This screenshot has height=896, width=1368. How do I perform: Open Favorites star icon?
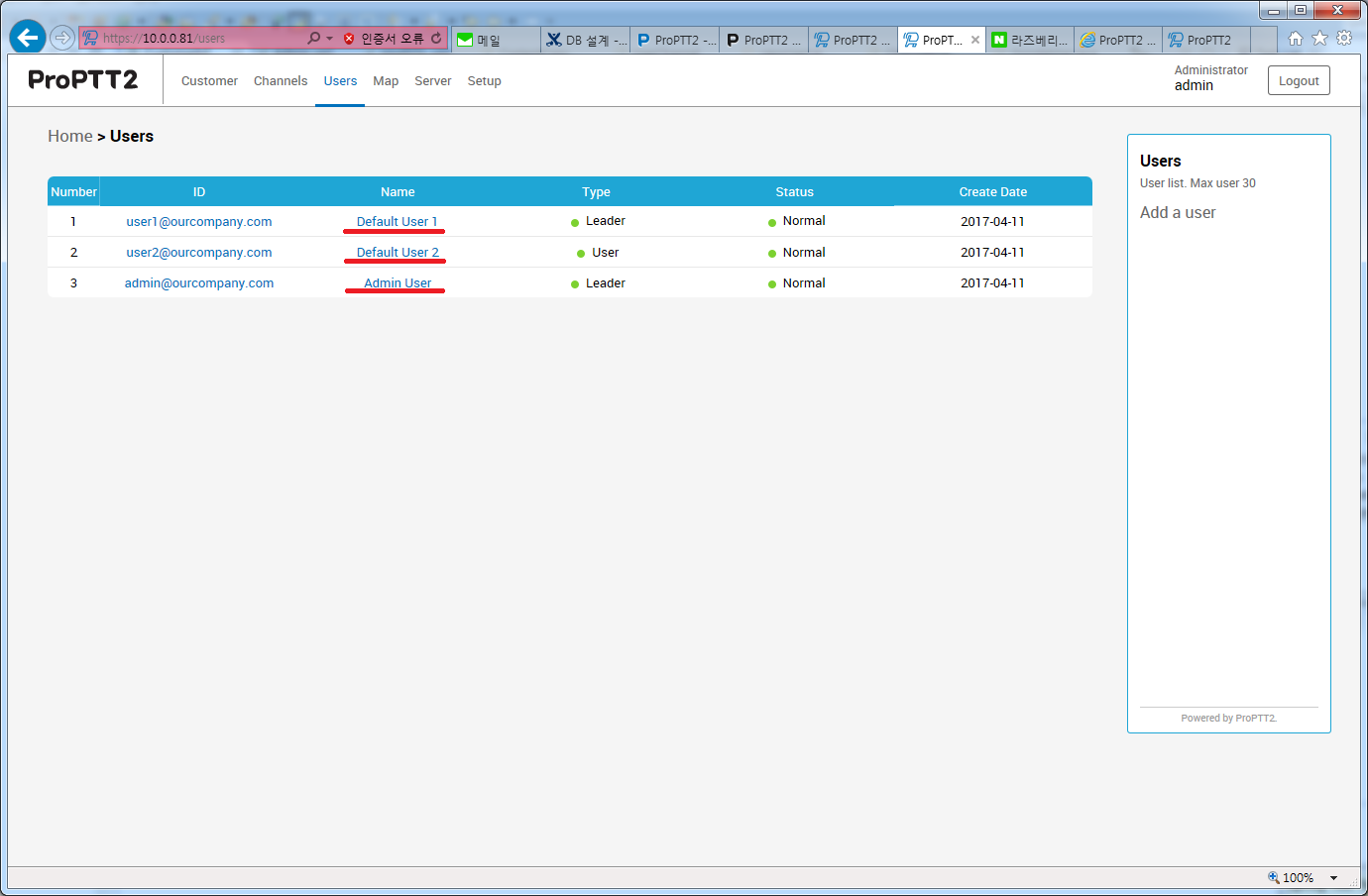(1319, 39)
